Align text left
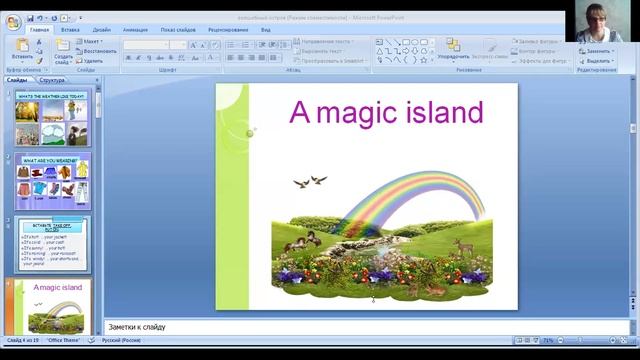Image resolution: width=640 pixels, height=360 pixels. click(x=231, y=58)
